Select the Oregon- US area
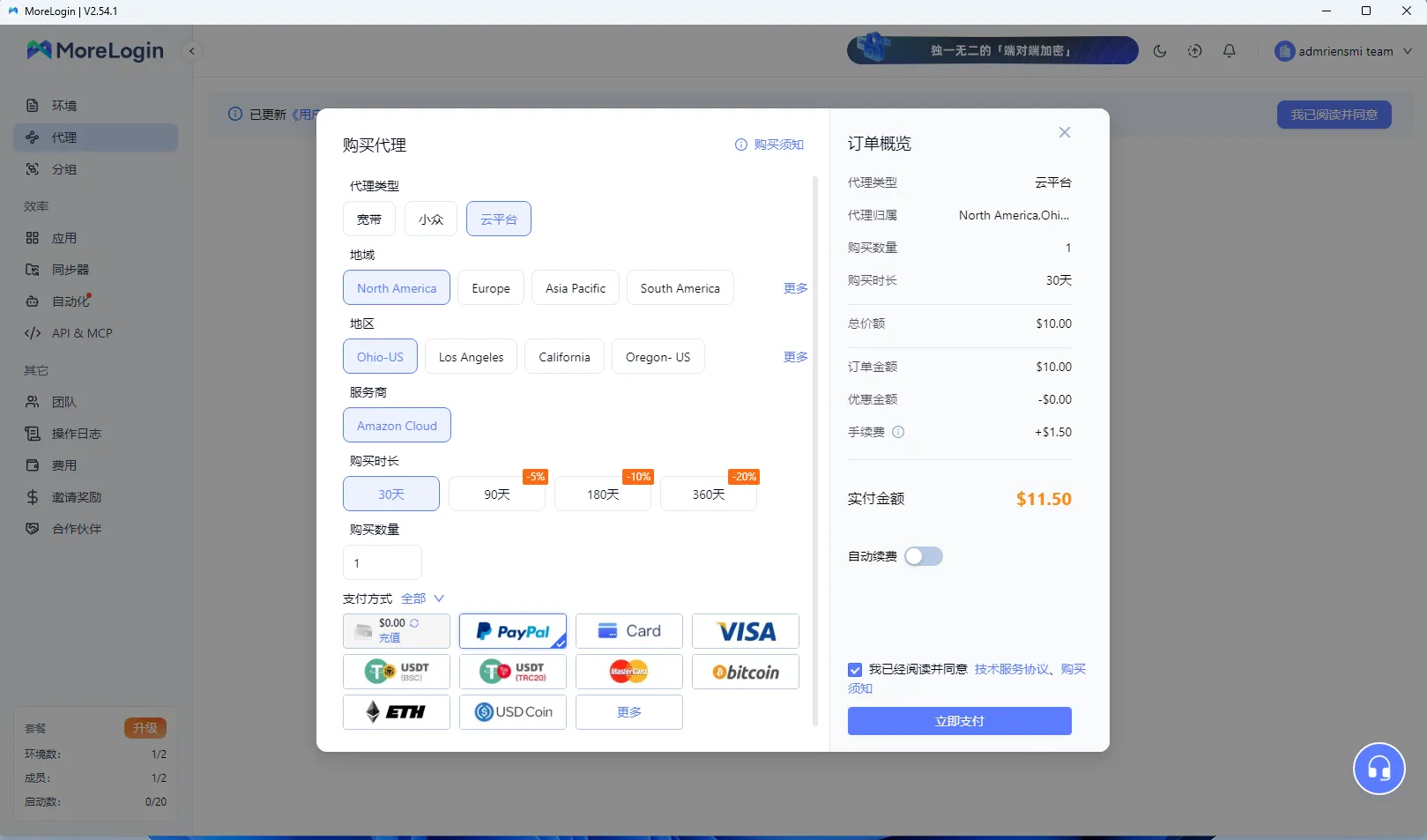The width and height of the screenshot is (1427, 840). click(658, 356)
